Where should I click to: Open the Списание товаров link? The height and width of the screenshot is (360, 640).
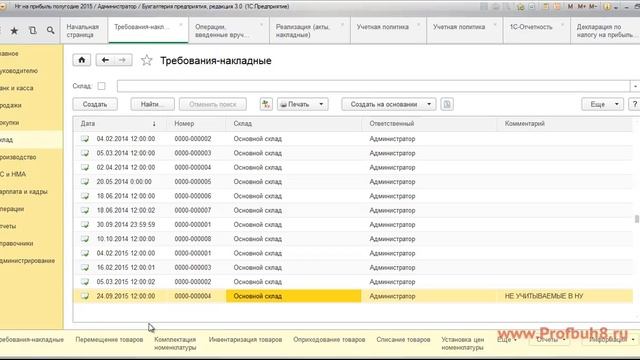click(x=403, y=340)
